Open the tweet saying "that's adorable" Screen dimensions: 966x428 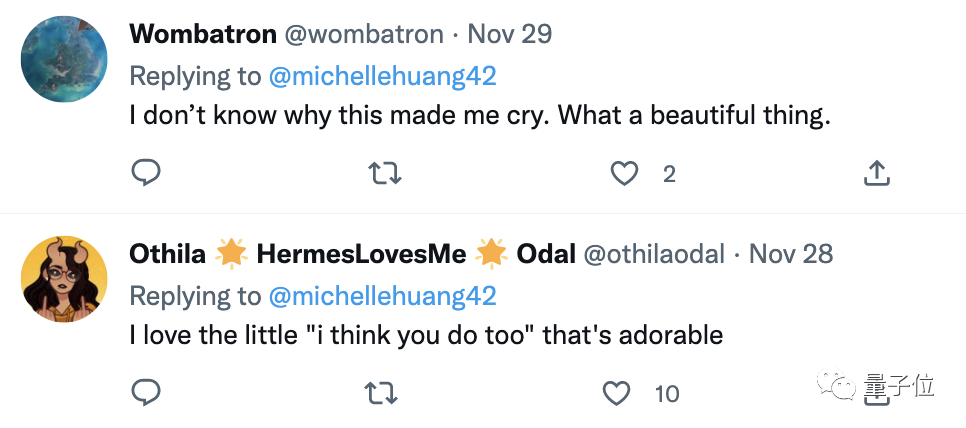tap(426, 335)
